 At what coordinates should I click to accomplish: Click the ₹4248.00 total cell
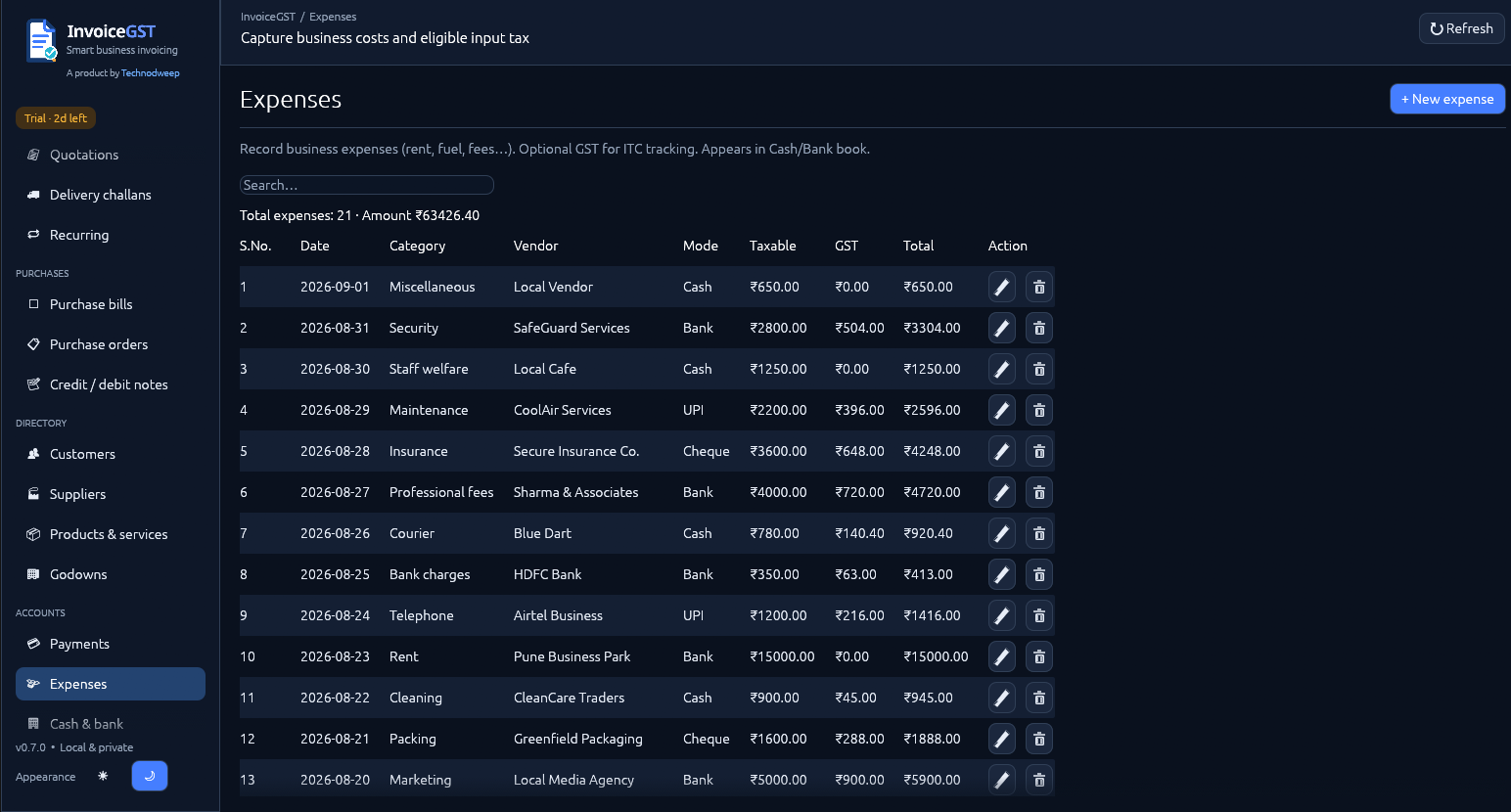click(932, 451)
